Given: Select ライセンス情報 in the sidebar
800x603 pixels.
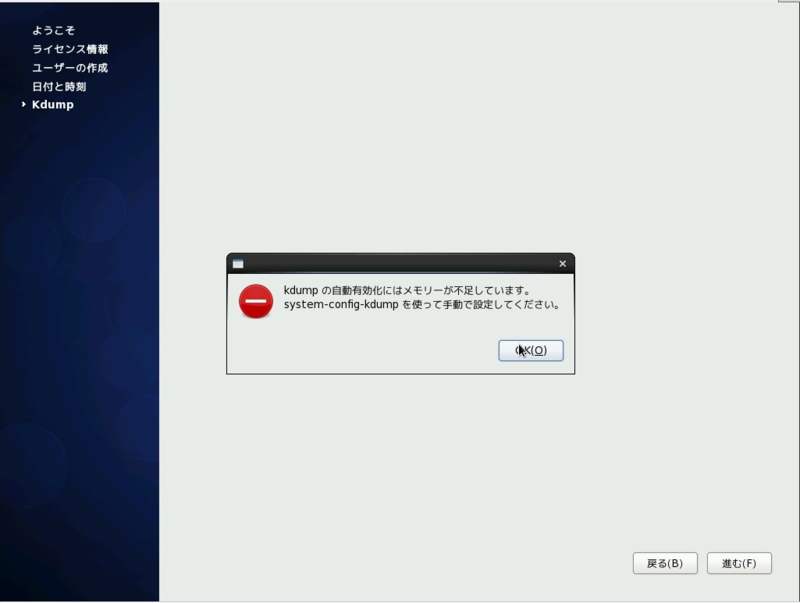Looking at the screenshot, I should [70, 49].
